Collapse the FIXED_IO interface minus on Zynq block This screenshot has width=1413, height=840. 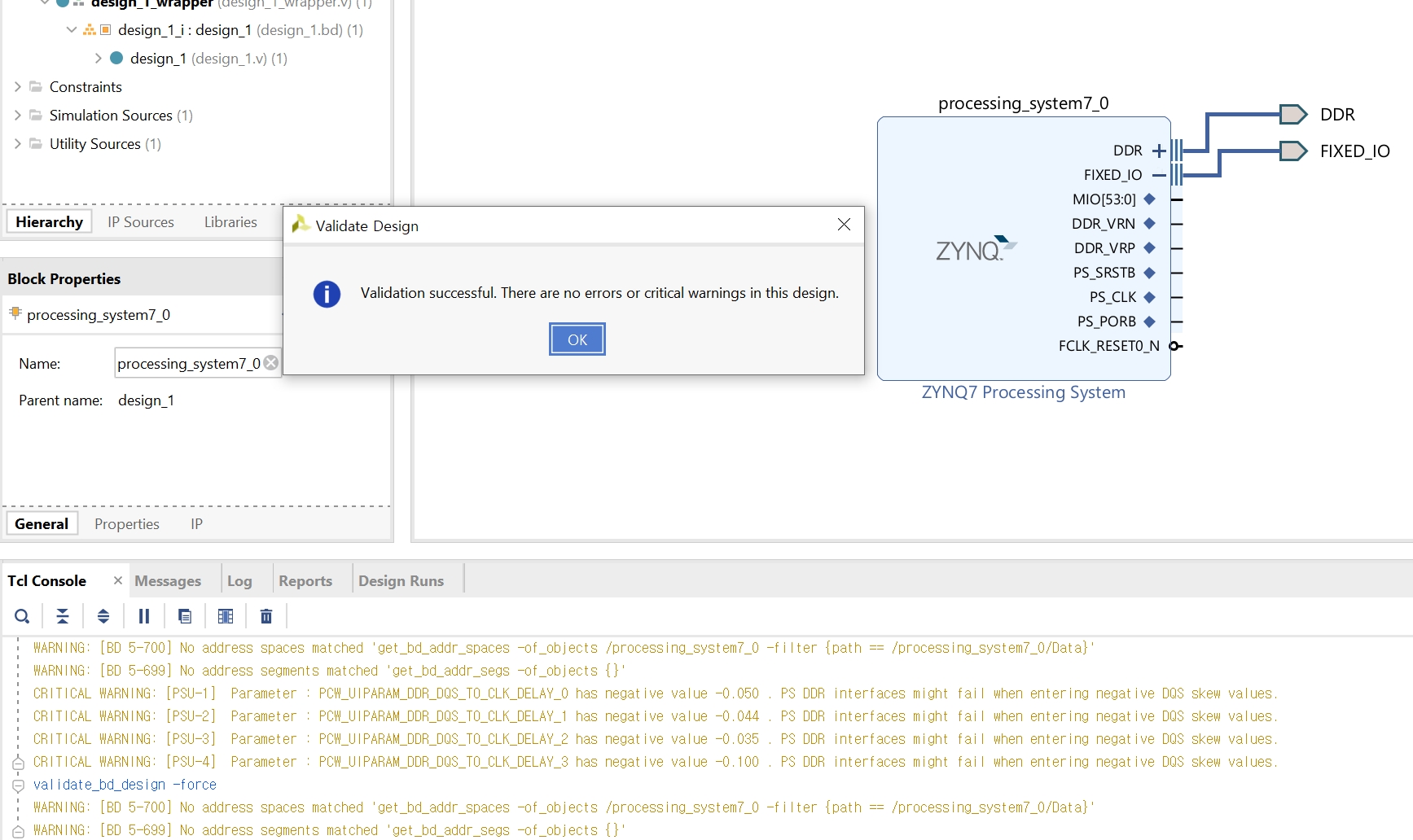(x=1159, y=175)
